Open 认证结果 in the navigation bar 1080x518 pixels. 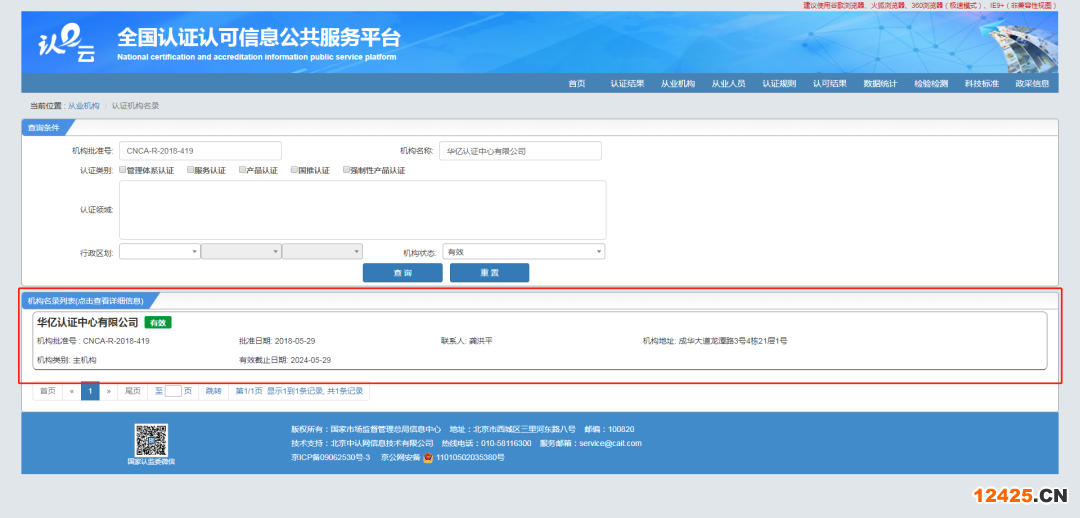[x=627, y=83]
